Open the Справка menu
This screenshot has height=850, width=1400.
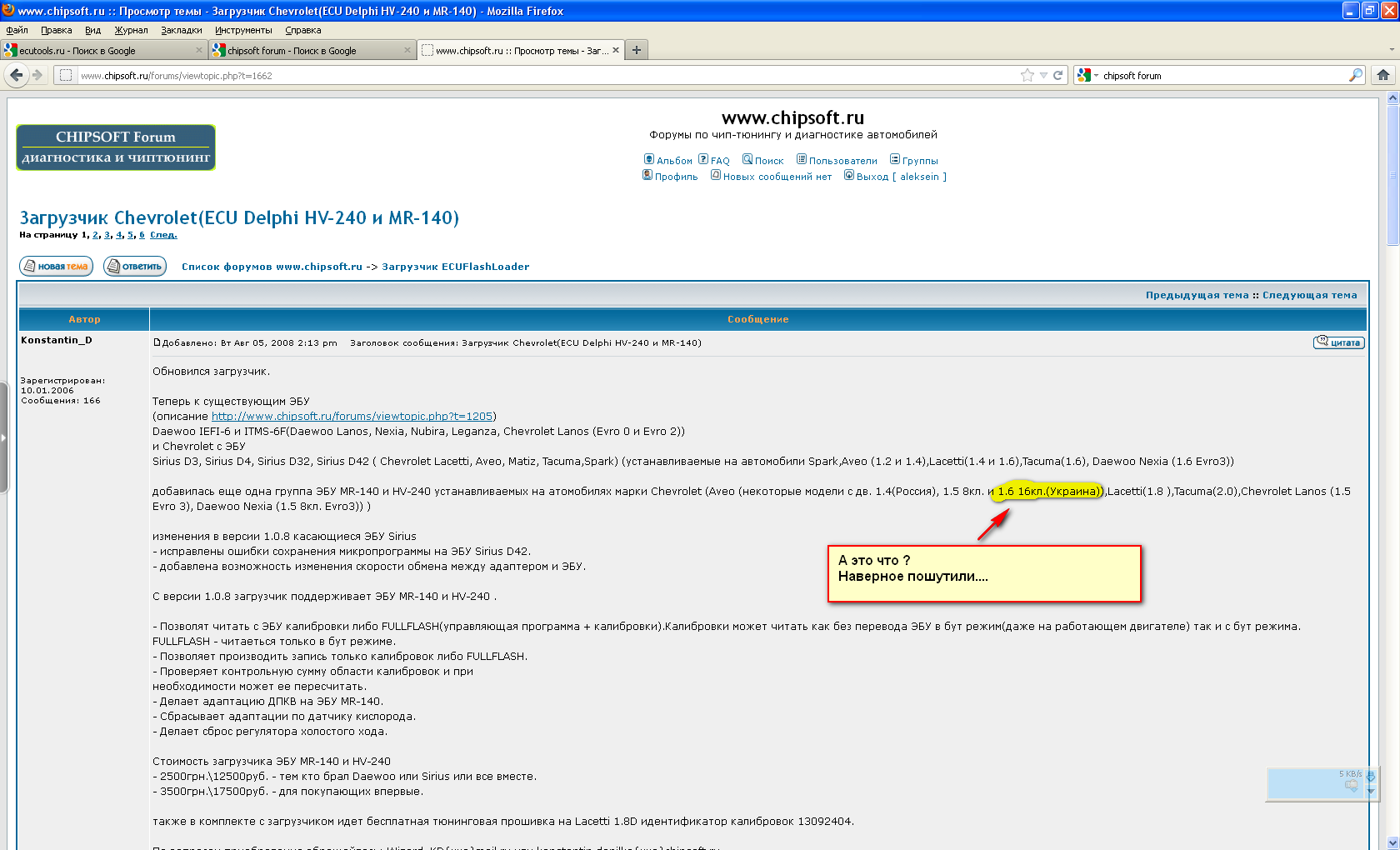pos(303,30)
